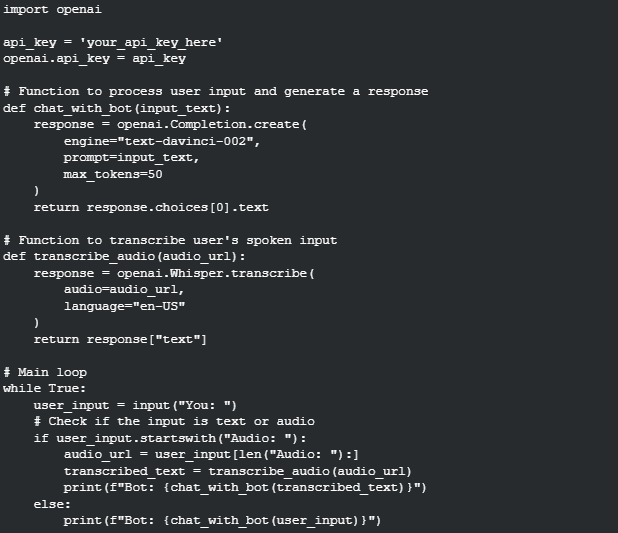618x533 pixels.
Task: Click the final print user_input line
Action: 222,521
